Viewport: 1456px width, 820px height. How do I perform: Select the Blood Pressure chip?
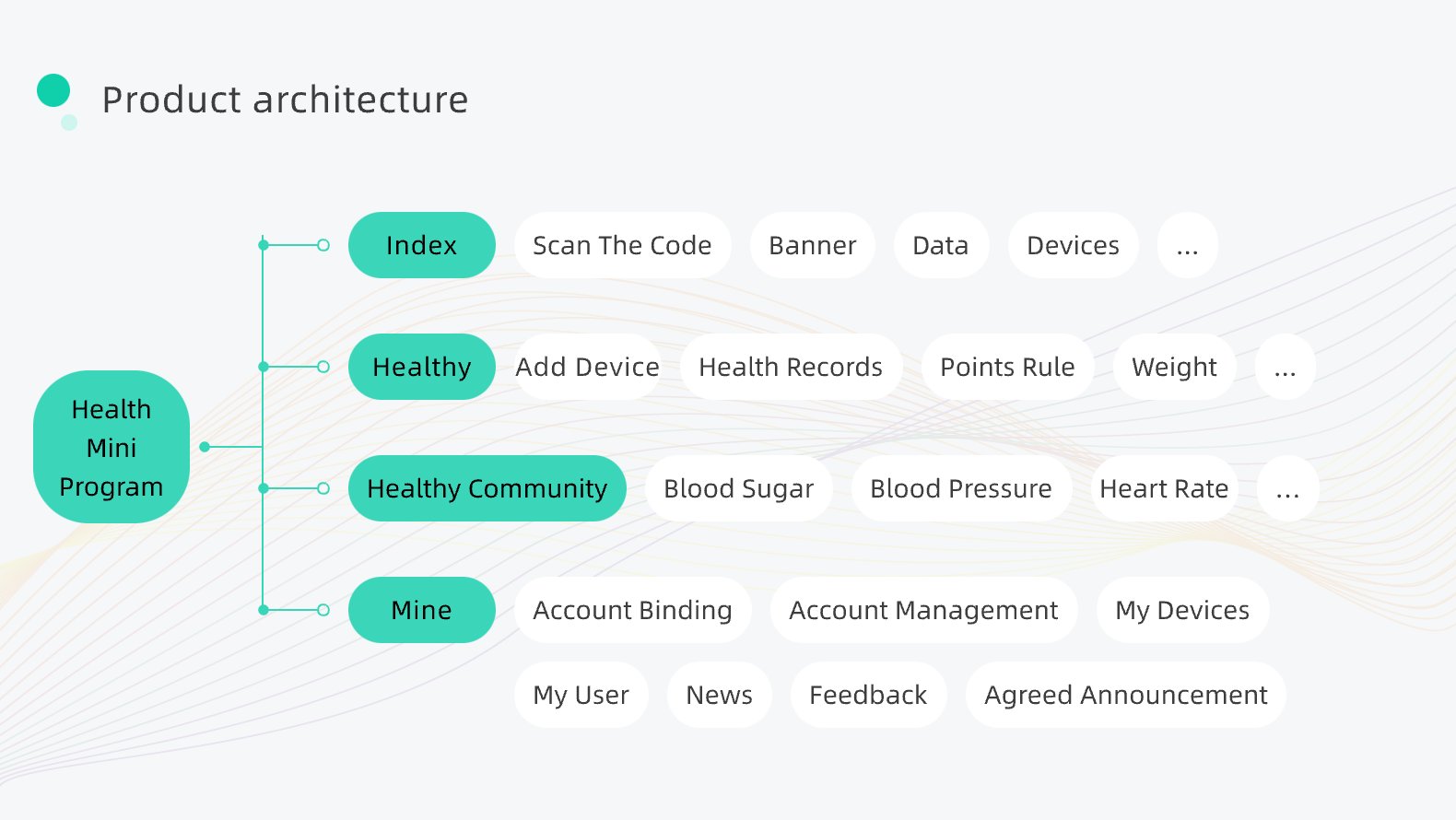[x=960, y=488]
